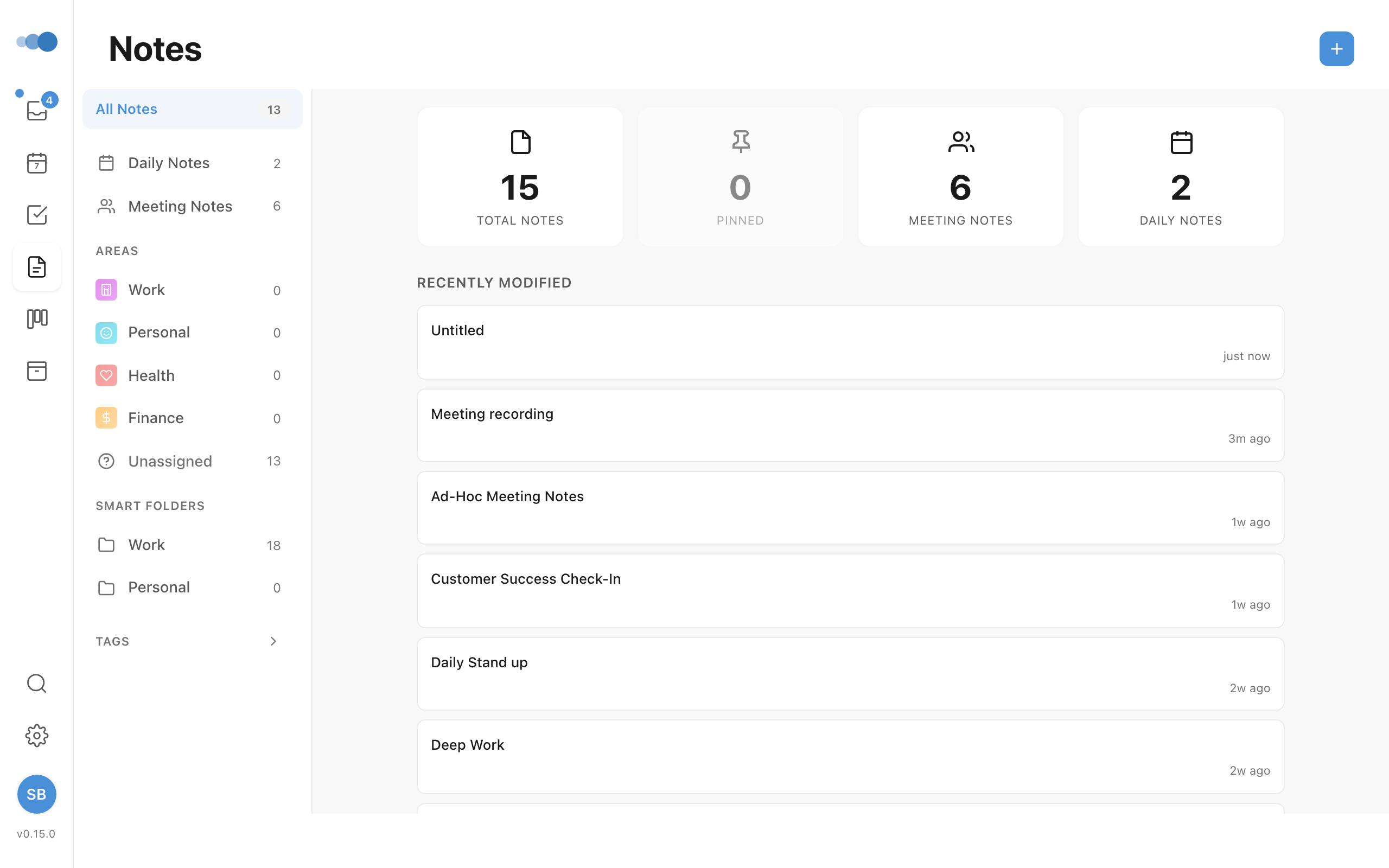Select the Personal area smiley icon
This screenshot has height=868, width=1389.
[106, 332]
